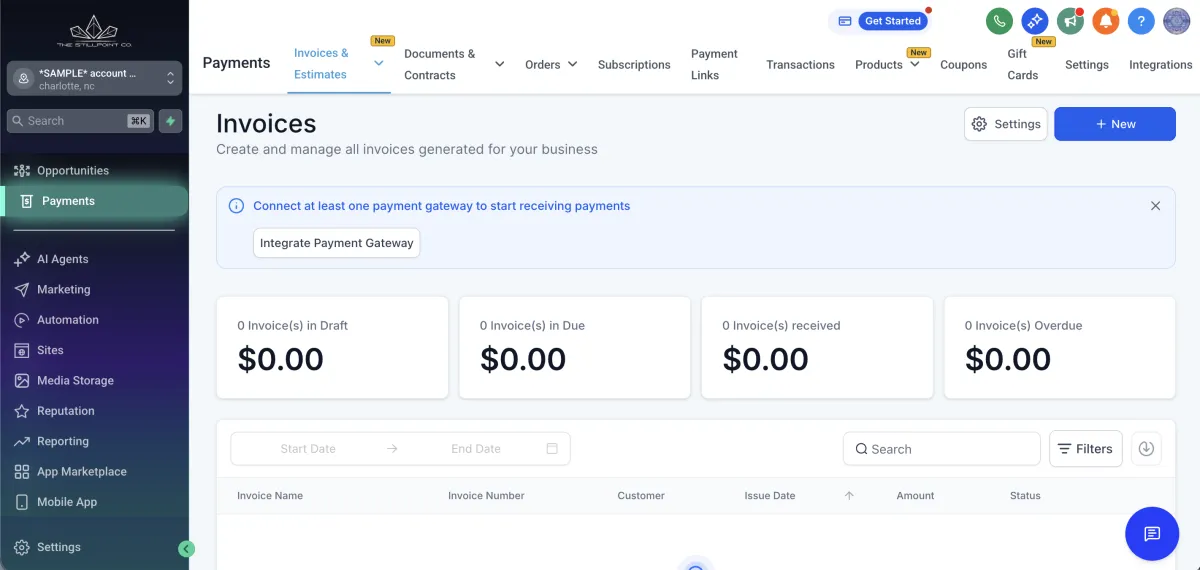
Task: Sort the list by the Issue Date arrow
Action: (849, 496)
